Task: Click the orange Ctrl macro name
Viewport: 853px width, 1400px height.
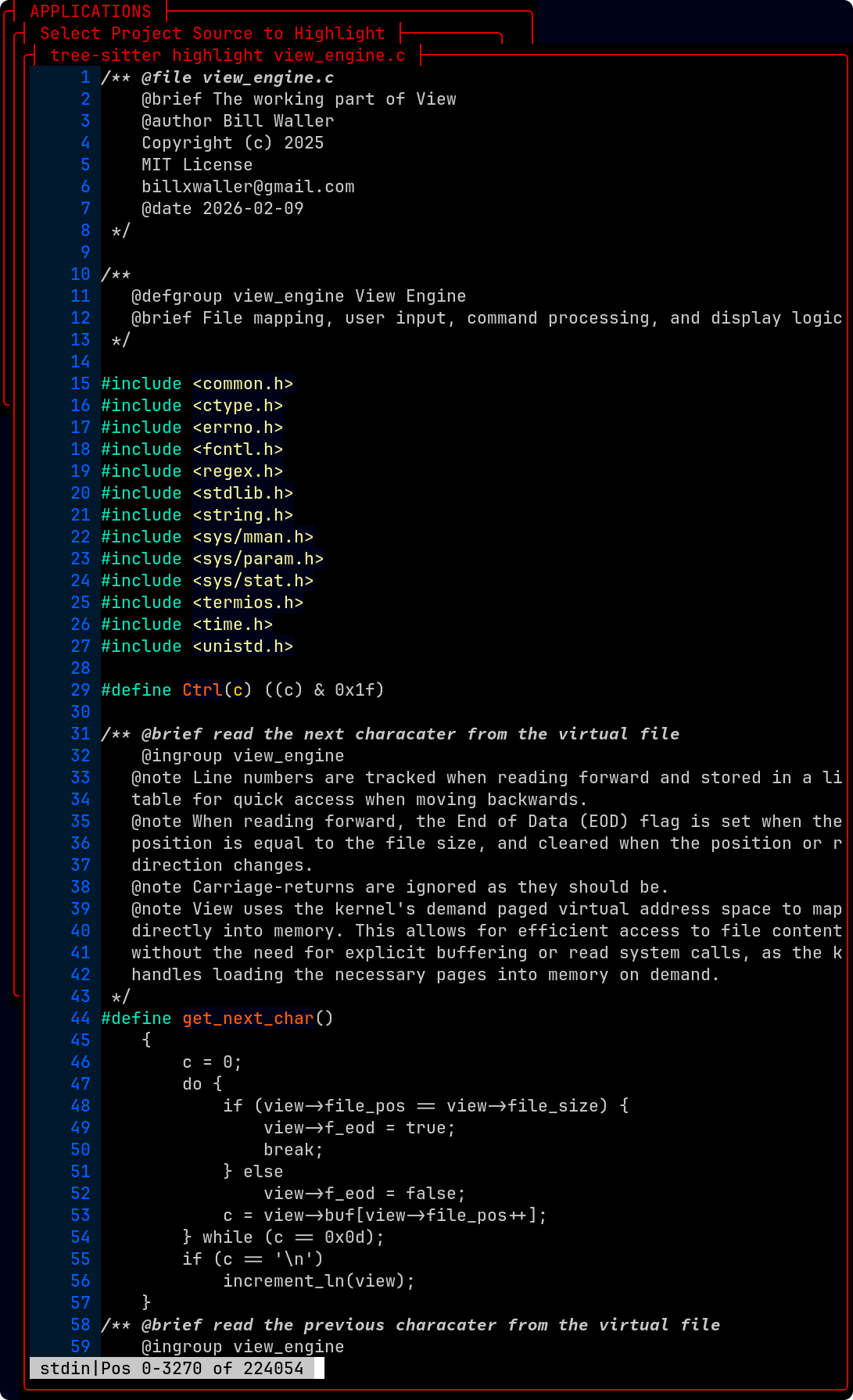Action: (202, 690)
